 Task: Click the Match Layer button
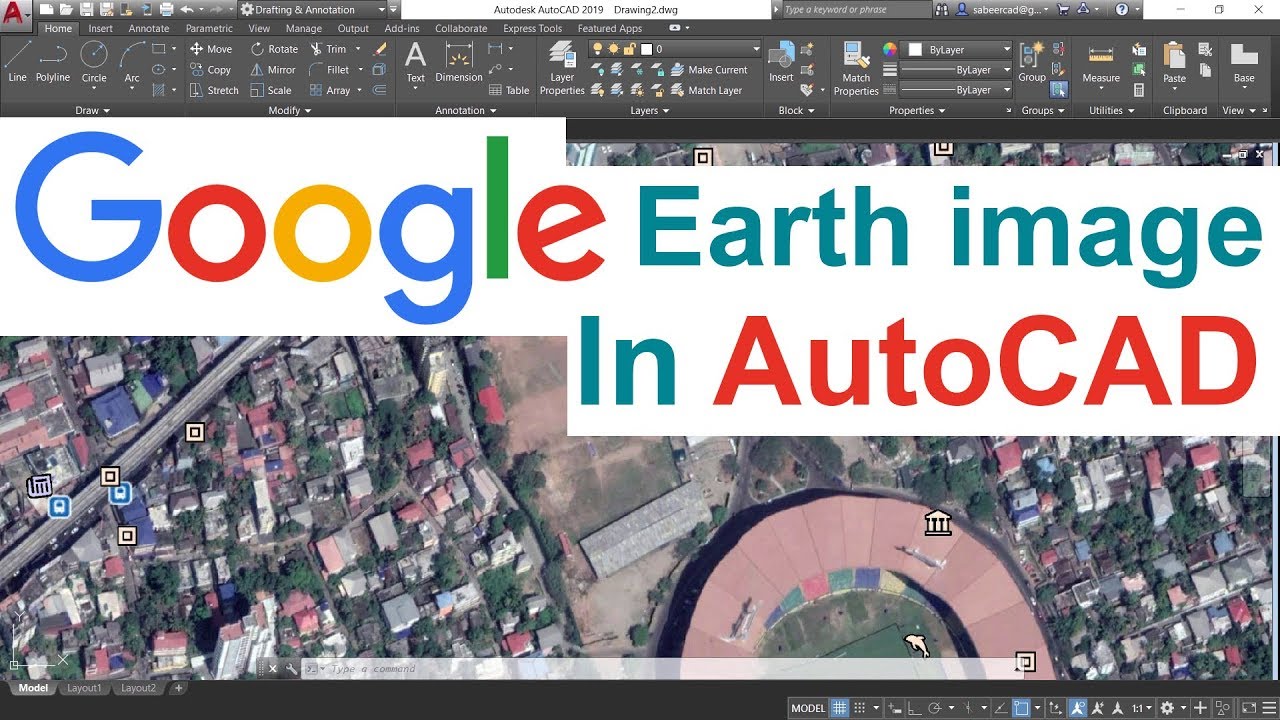[x=706, y=90]
